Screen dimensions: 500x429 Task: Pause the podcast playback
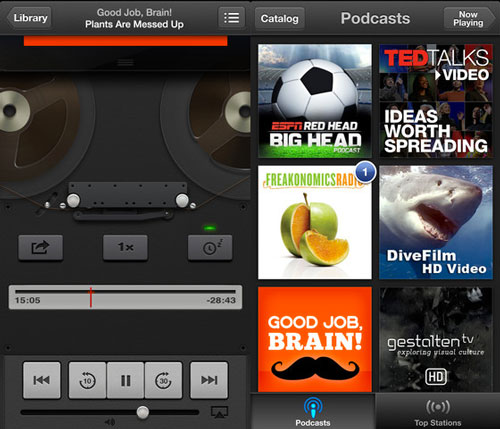point(126,380)
